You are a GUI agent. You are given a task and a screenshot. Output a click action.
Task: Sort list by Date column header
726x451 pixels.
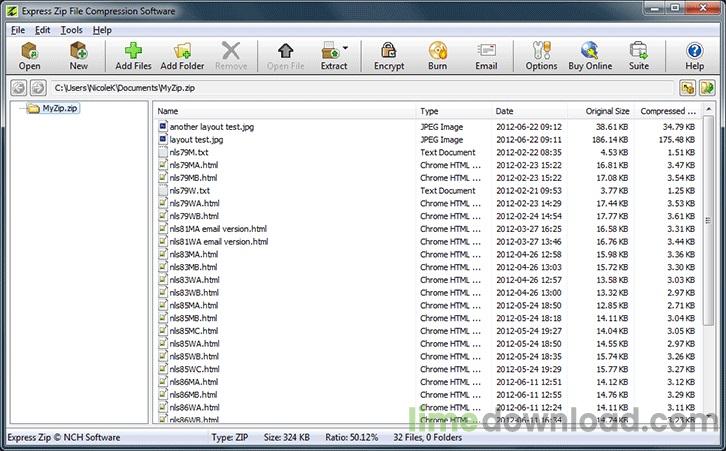point(529,111)
